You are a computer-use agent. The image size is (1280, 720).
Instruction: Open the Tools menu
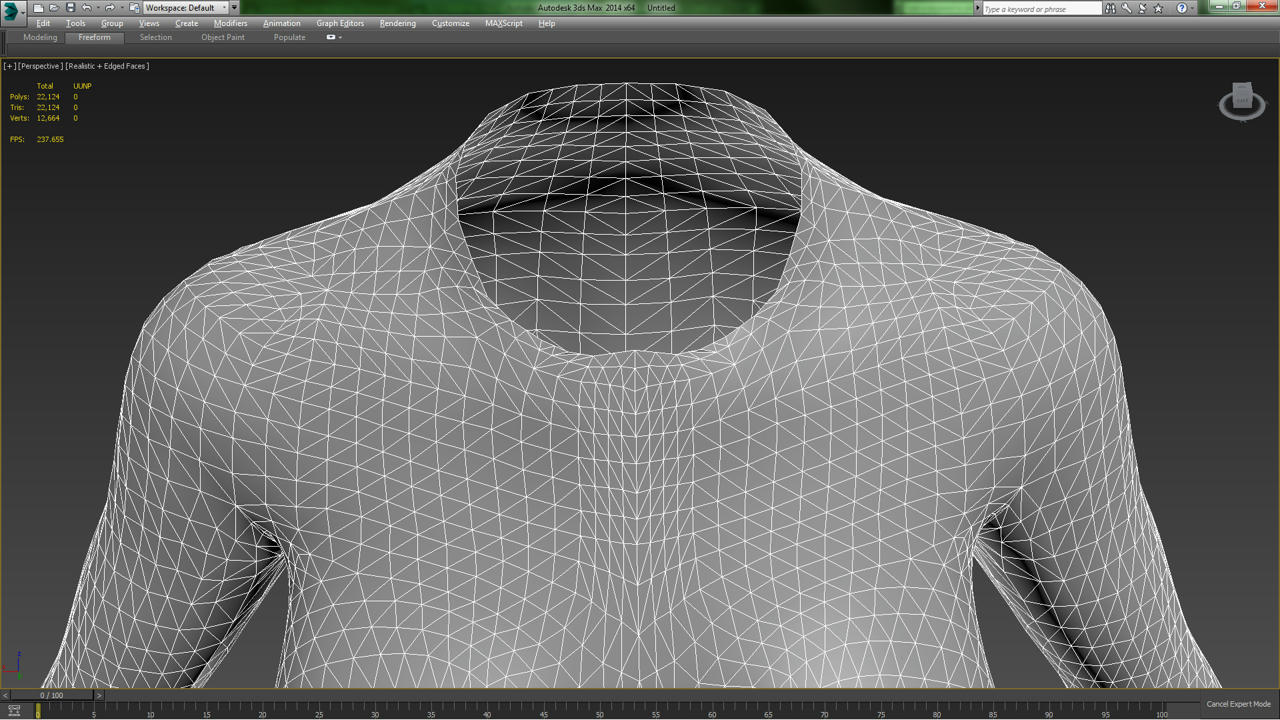pos(76,23)
